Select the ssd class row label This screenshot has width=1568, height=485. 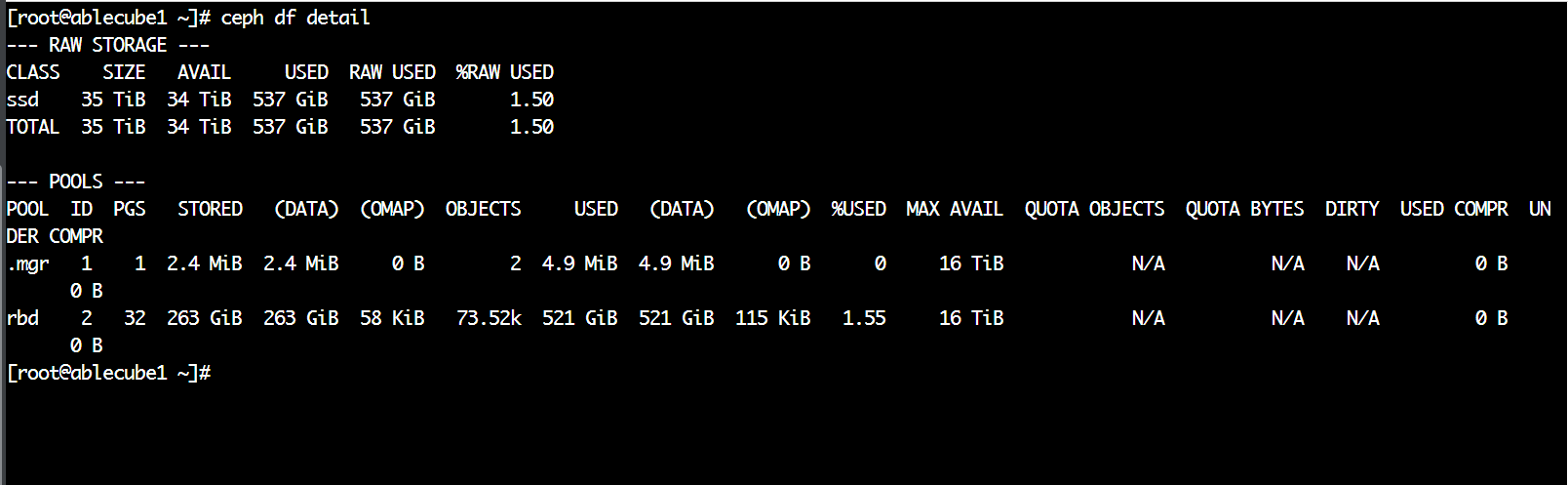coord(22,100)
